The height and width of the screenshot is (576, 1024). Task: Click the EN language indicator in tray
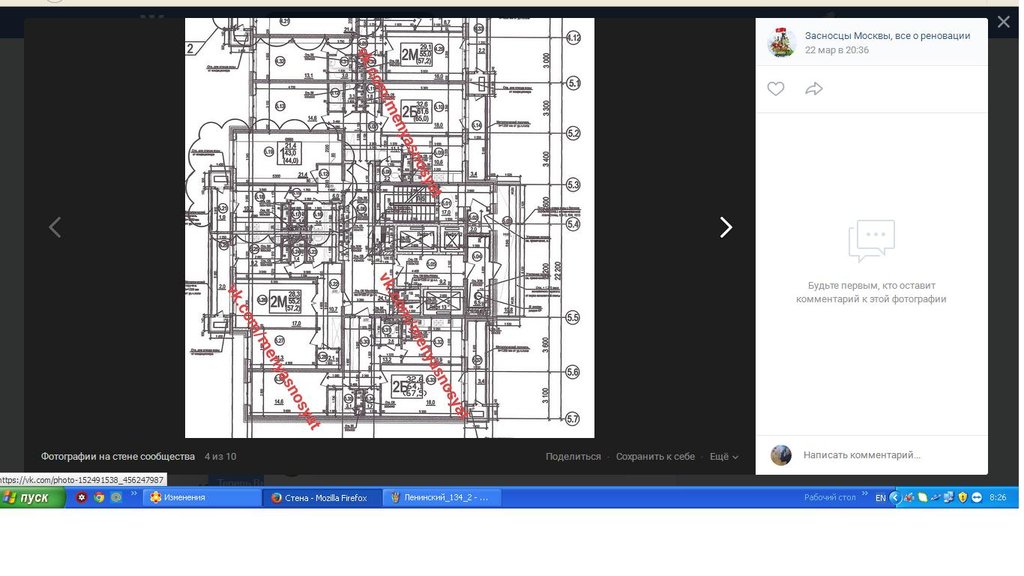click(x=880, y=498)
